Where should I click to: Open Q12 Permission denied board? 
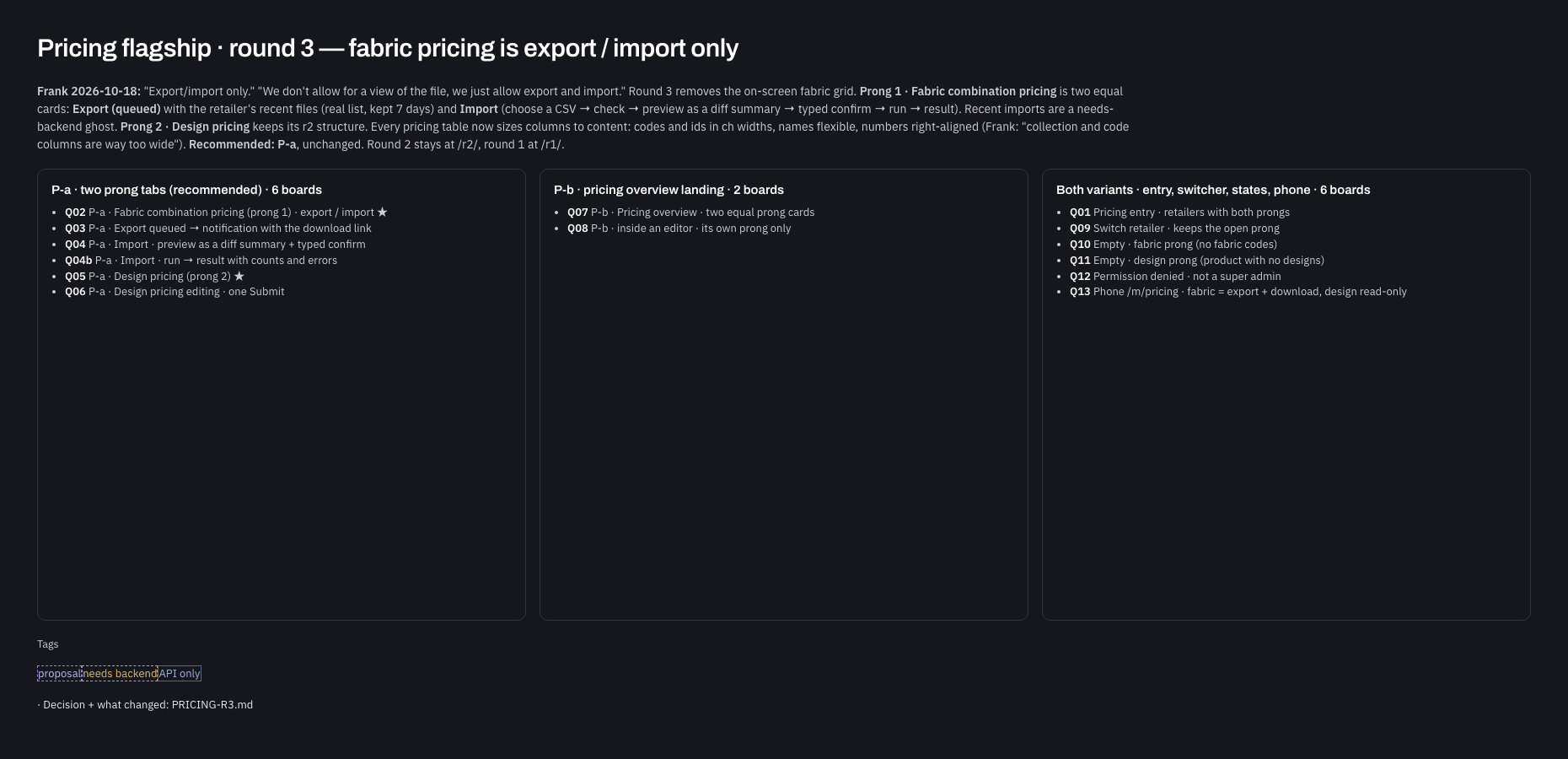[1175, 277]
